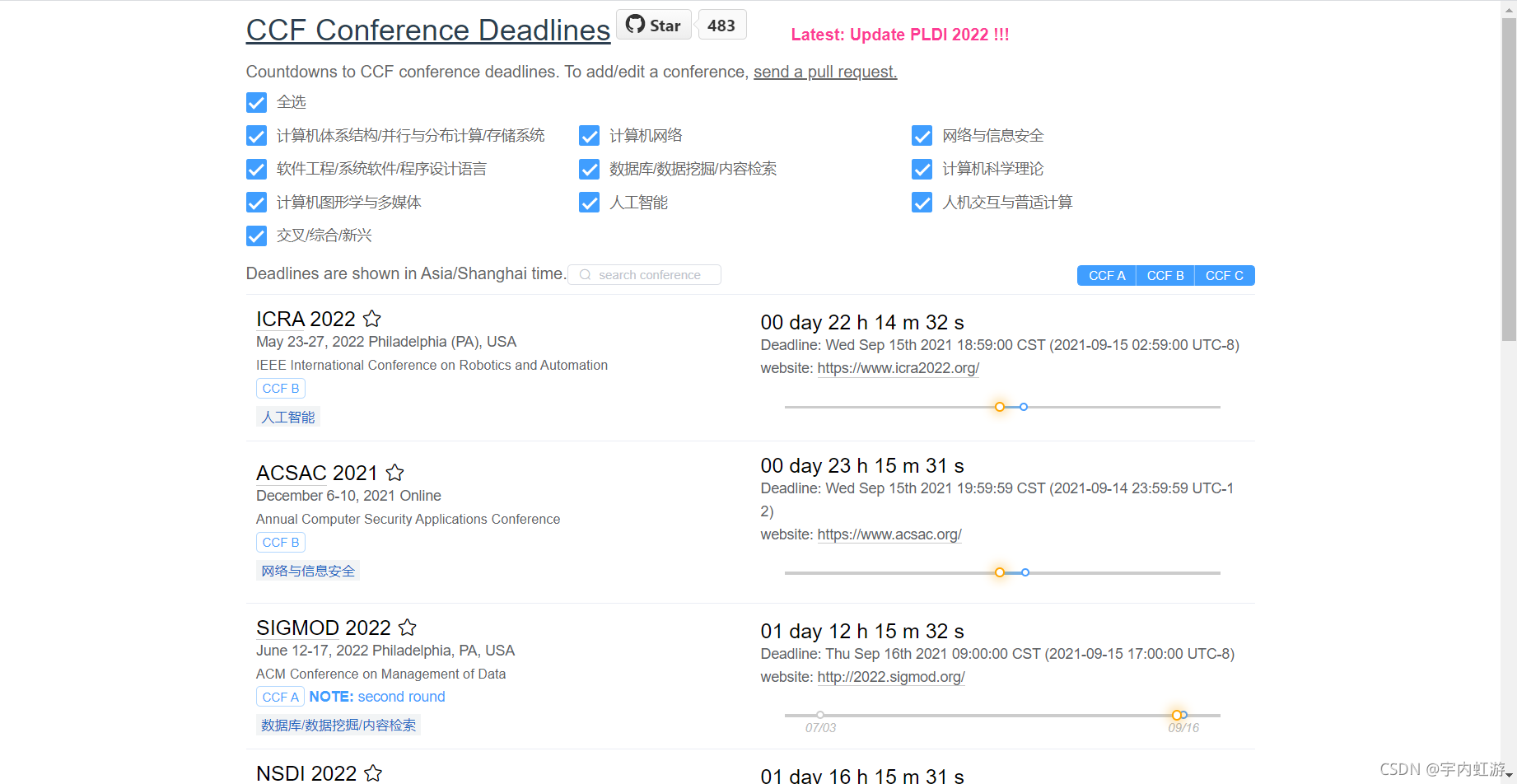Click the CCF A tag under SIGMOD 2022
The height and width of the screenshot is (784, 1517).
281,697
